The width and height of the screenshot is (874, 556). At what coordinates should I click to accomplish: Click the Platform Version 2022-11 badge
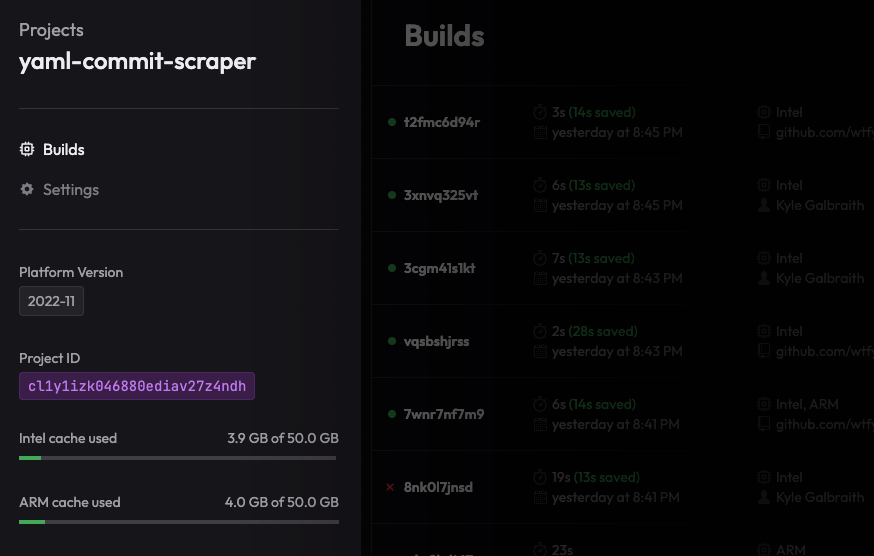(51, 301)
